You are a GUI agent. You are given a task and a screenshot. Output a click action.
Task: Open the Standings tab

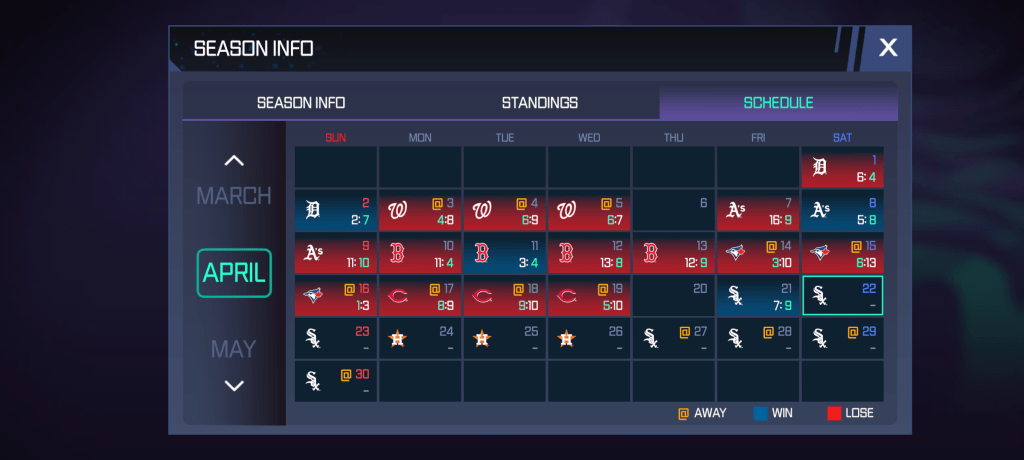pyautogui.click(x=540, y=103)
